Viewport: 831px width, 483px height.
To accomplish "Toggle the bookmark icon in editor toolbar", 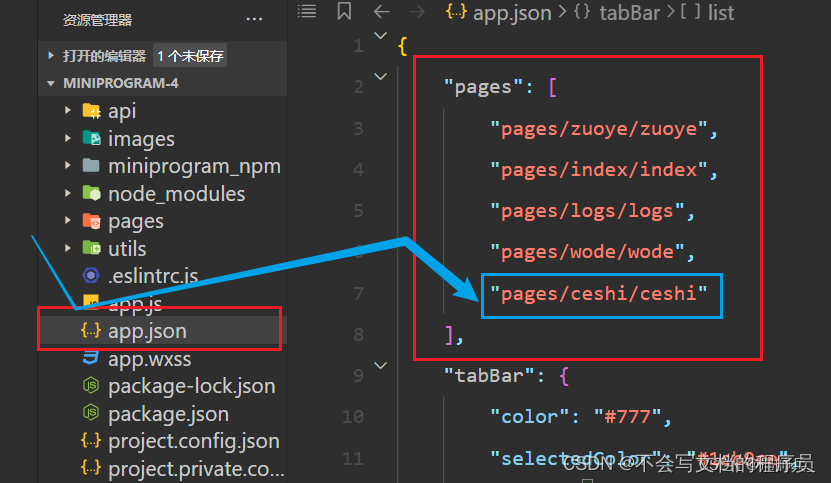I will pyautogui.click(x=344, y=11).
